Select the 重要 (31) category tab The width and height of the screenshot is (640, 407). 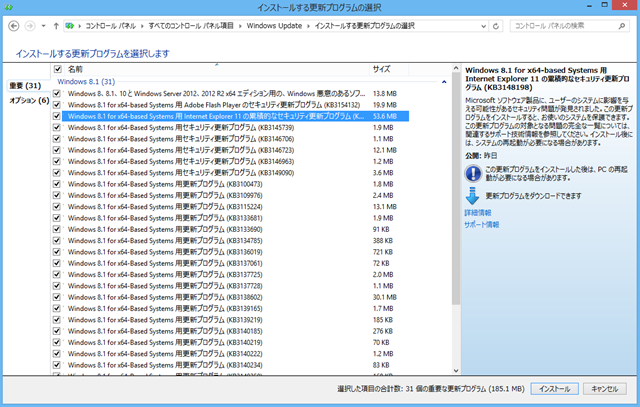pyautogui.click(x=25, y=86)
